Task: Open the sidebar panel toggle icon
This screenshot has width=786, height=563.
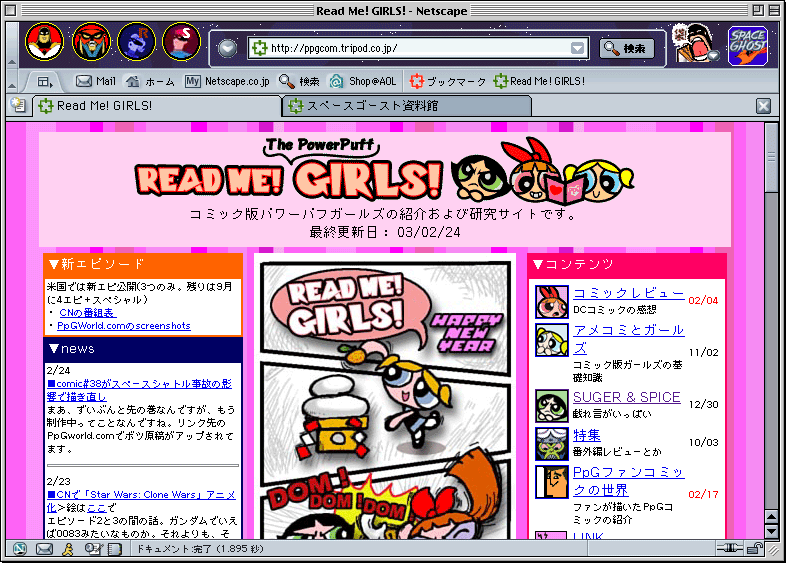Action: [x=44, y=81]
